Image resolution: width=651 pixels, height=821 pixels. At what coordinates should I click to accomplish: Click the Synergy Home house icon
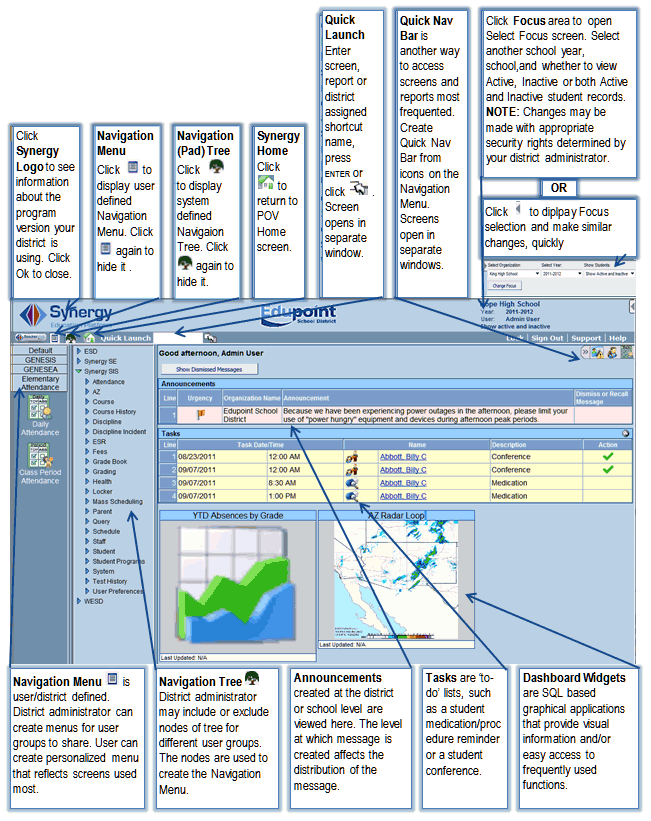click(90, 338)
